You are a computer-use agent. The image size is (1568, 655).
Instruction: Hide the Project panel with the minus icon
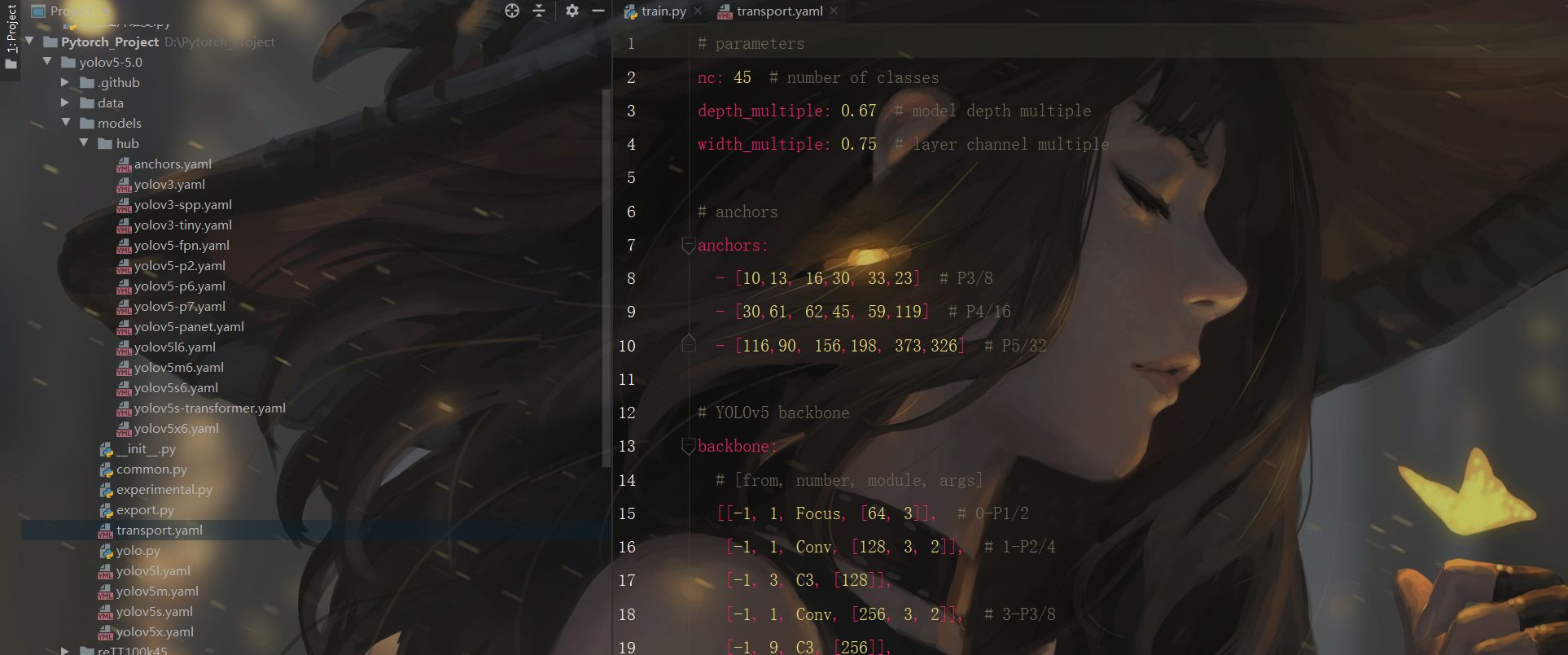pyautogui.click(x=598, y=11)
